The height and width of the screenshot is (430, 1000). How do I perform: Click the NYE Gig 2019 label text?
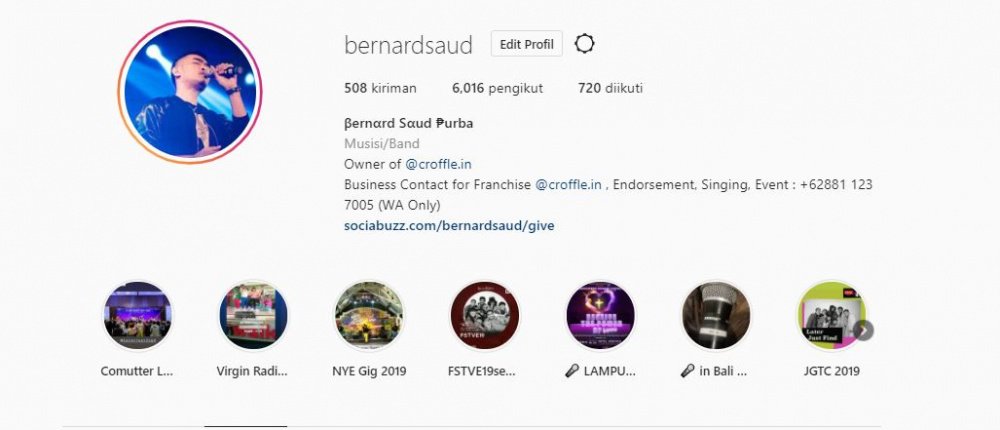coord(369,371)
